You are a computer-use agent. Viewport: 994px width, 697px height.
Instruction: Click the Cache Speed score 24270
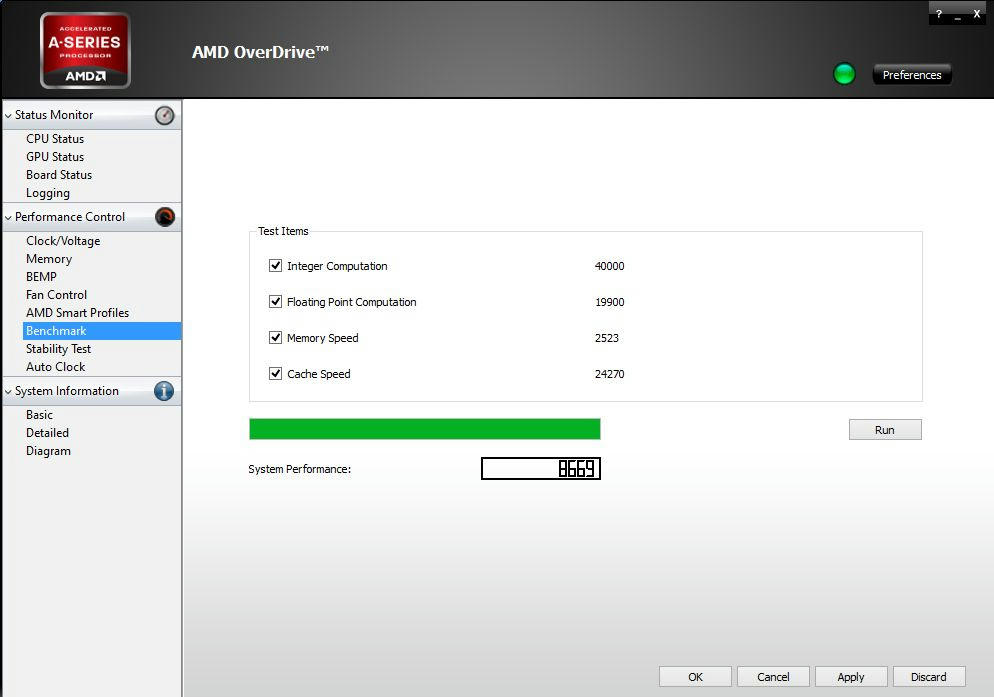pyautogui.click(x=609, y=374)
